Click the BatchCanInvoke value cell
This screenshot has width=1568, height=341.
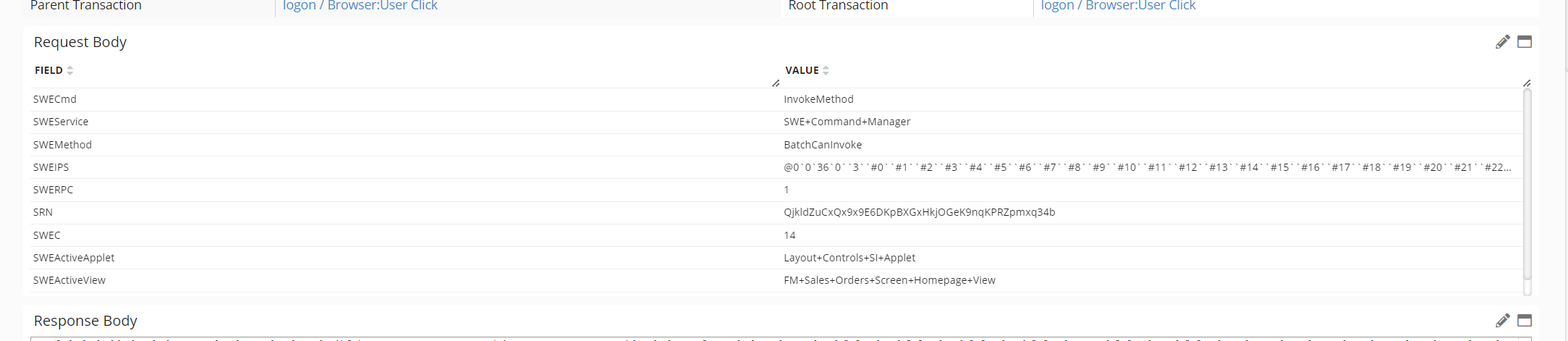click(x=823, y=145)
